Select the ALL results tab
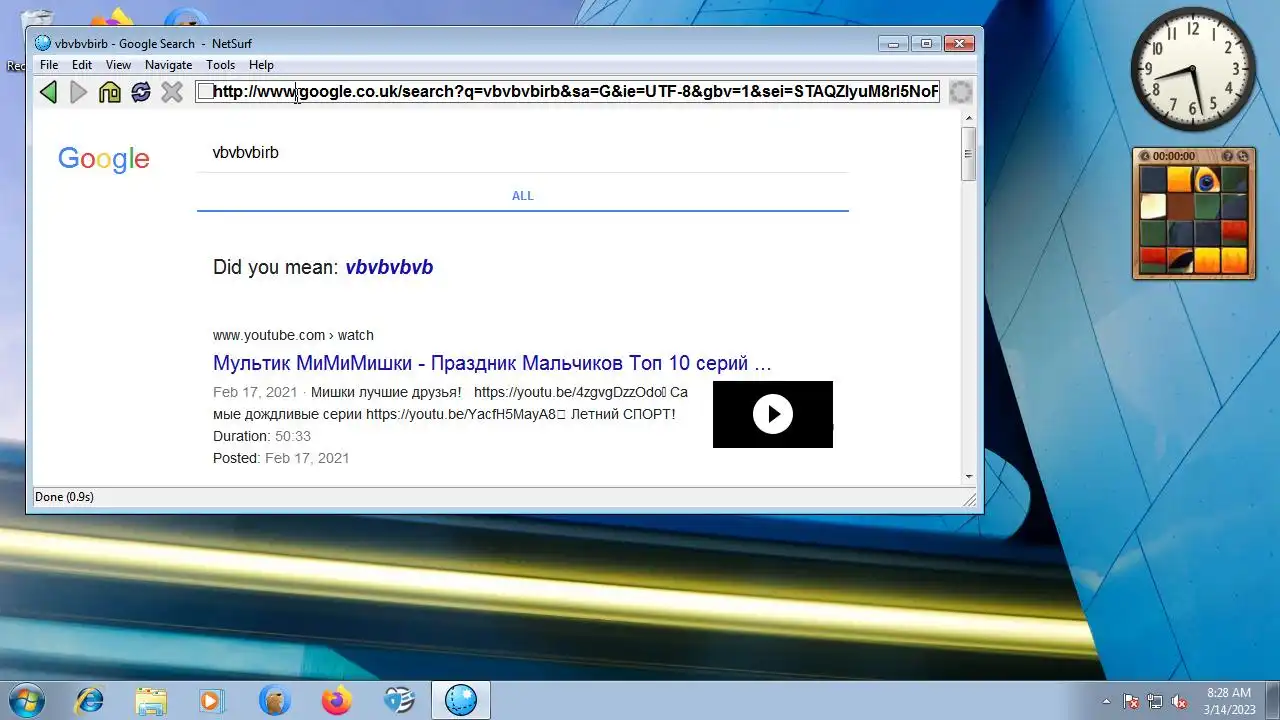1280x720 pixels. coord(523,196)
